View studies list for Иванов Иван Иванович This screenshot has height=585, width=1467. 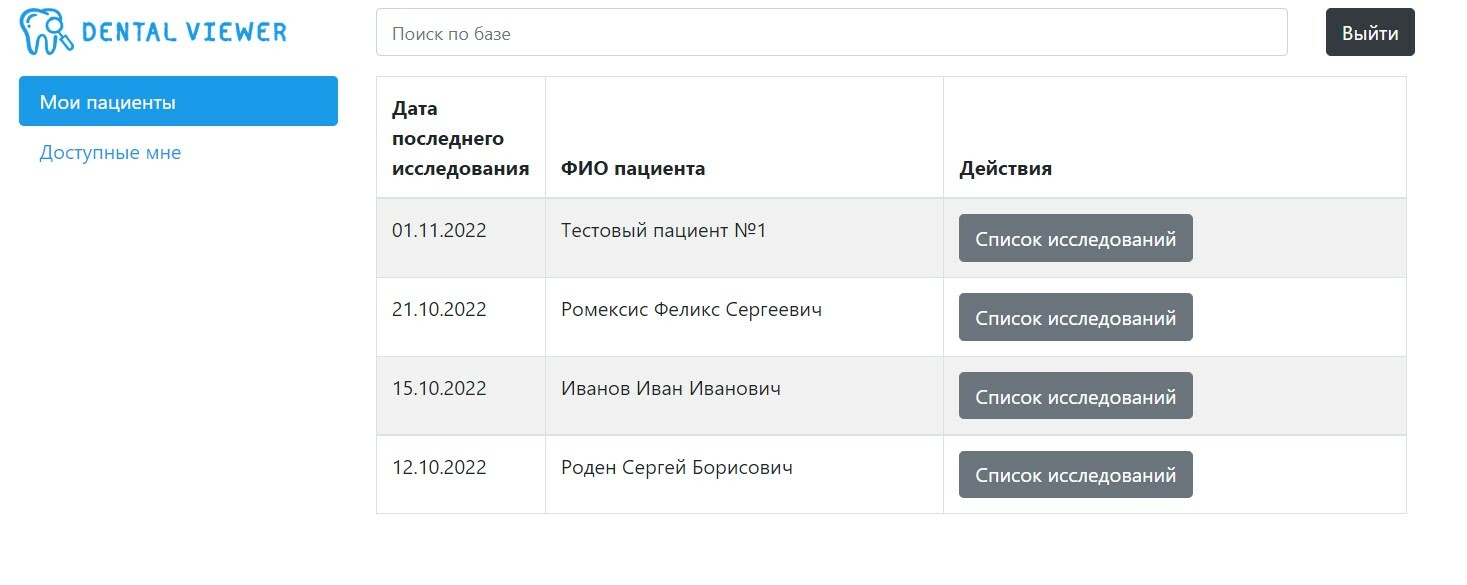click(x=1075, y=397)
